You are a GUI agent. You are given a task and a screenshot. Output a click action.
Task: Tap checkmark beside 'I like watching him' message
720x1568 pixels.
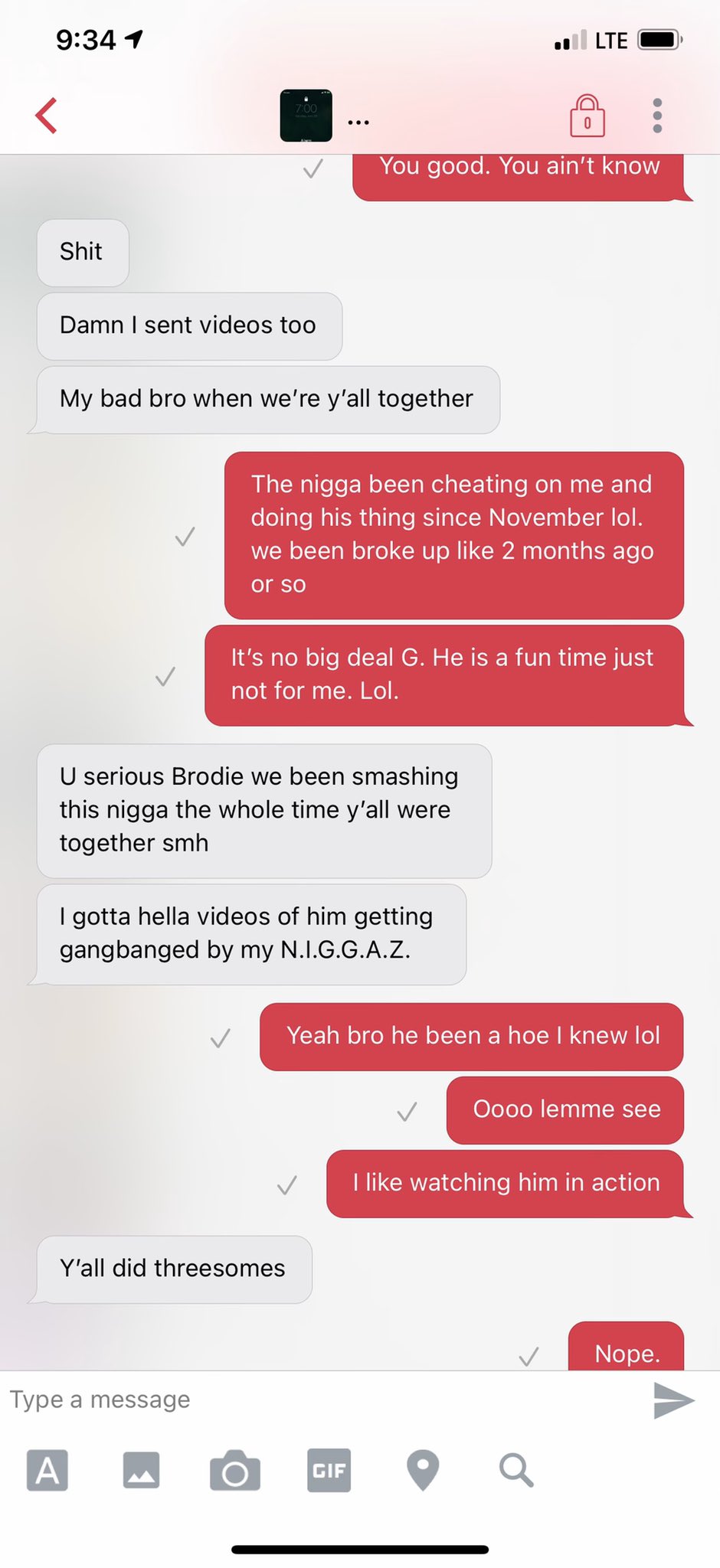click(287, 1185)
